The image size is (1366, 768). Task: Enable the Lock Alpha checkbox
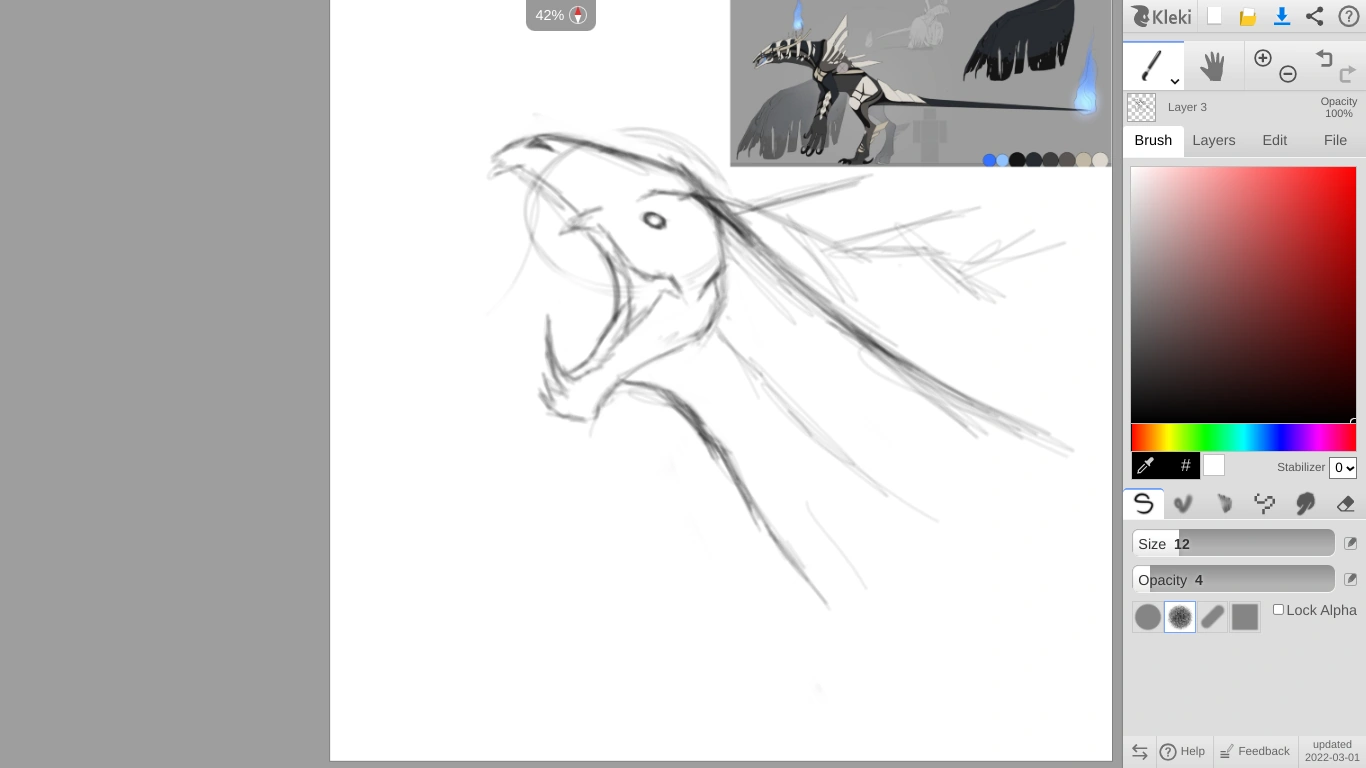1278,609
